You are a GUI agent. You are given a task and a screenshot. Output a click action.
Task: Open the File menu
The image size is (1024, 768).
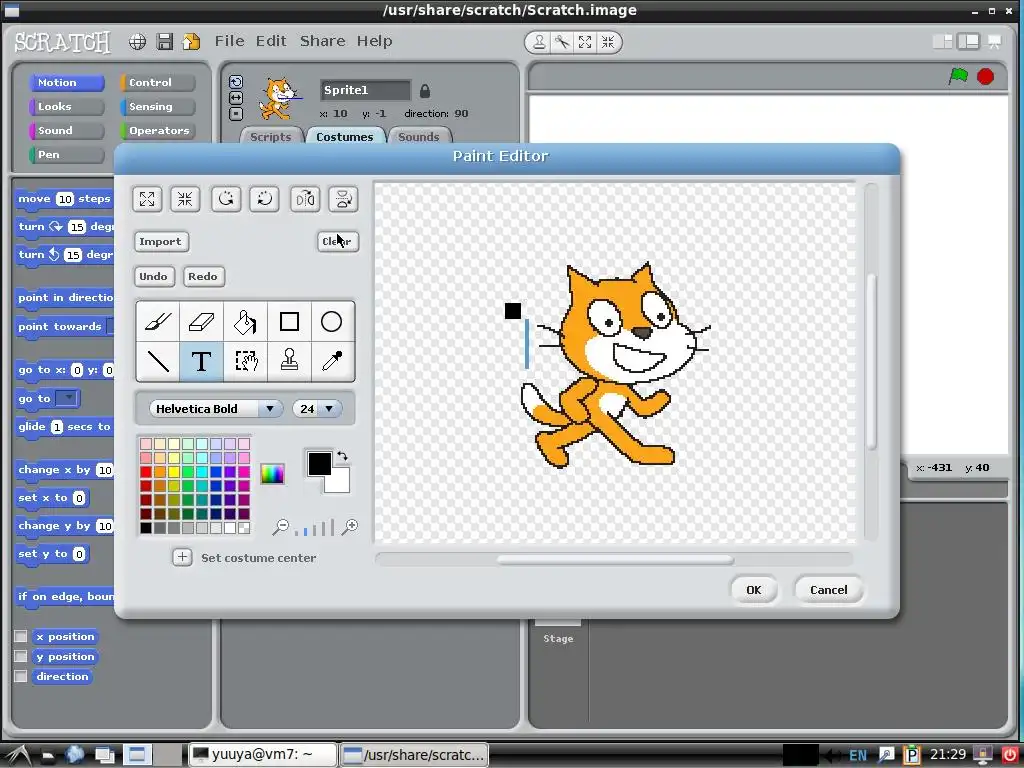(x=230, y=41)
